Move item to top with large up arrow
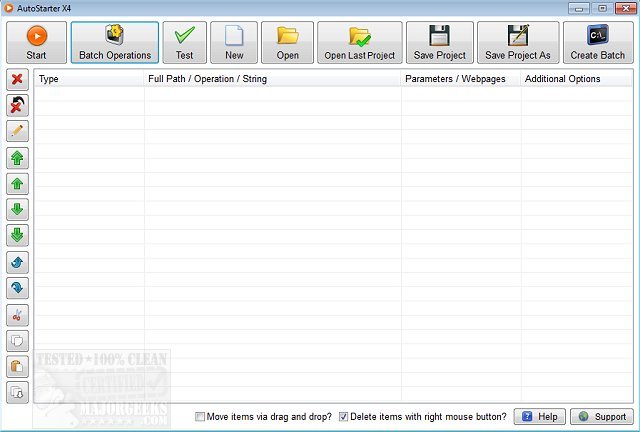This screenshot has height=432, width=640. pos(17,158)
